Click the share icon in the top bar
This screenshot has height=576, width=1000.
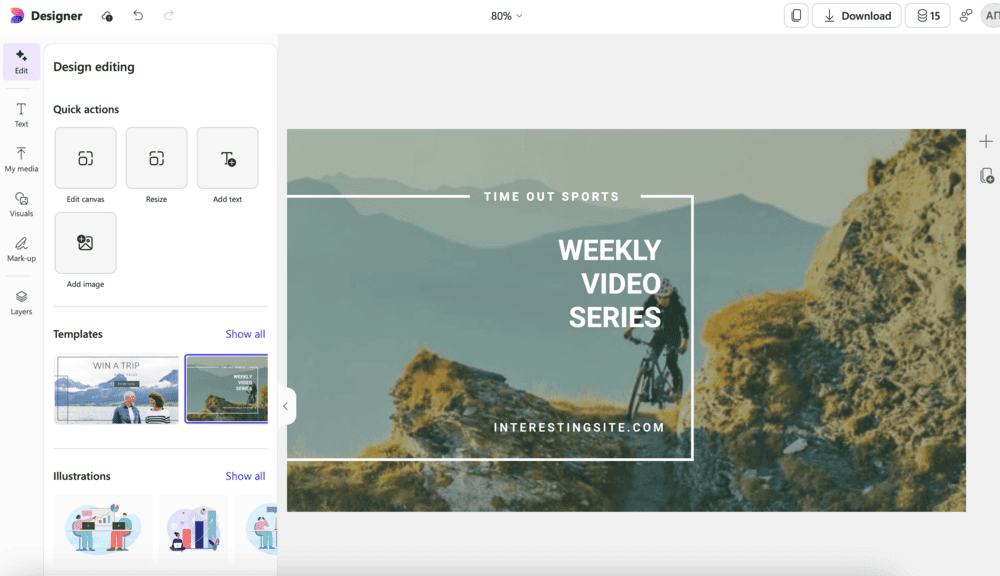(x=966, y=16)
